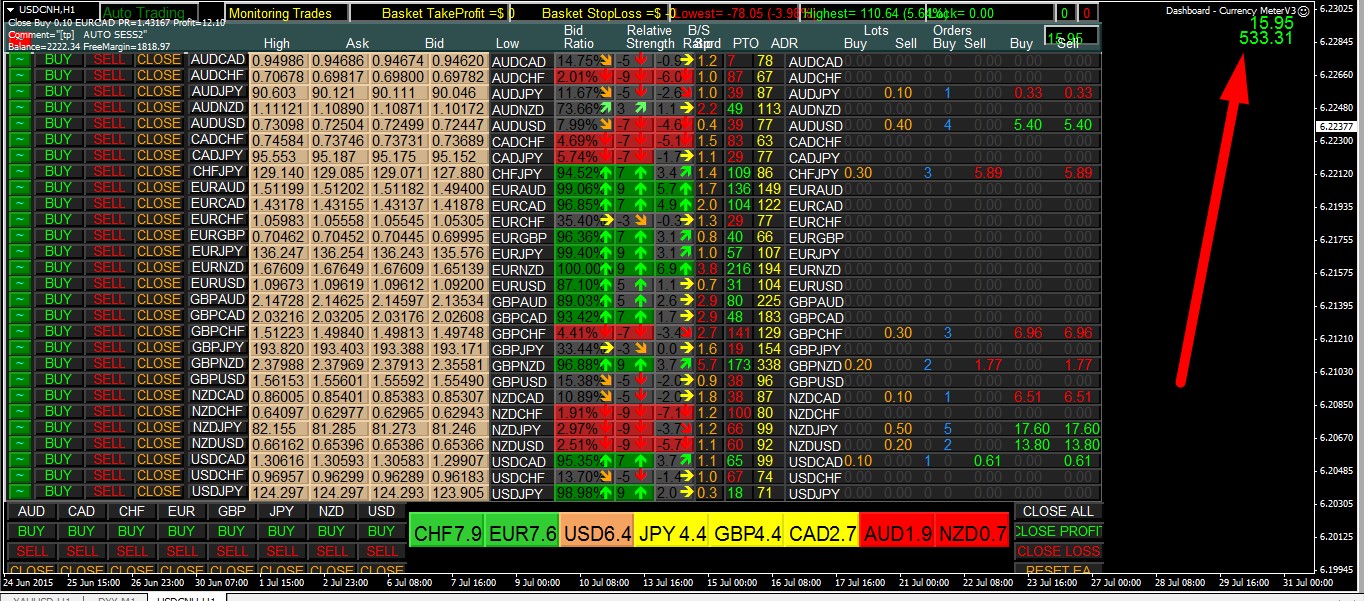Click the Dashboard - Currency MeterV3 label
This screenshot has width=1364, height=601.
[1231, 9]
